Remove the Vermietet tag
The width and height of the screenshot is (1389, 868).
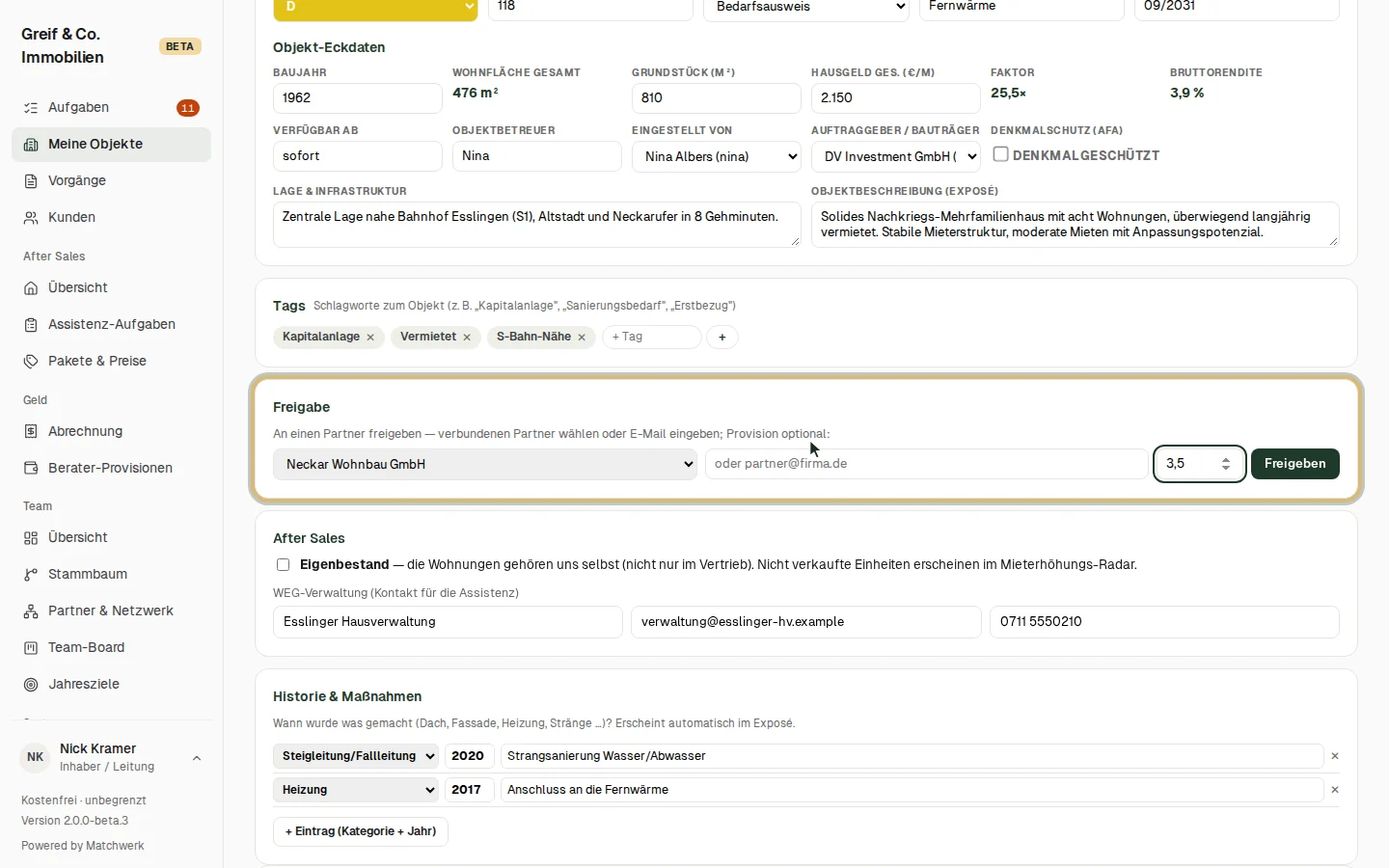(x=467, y=338)
